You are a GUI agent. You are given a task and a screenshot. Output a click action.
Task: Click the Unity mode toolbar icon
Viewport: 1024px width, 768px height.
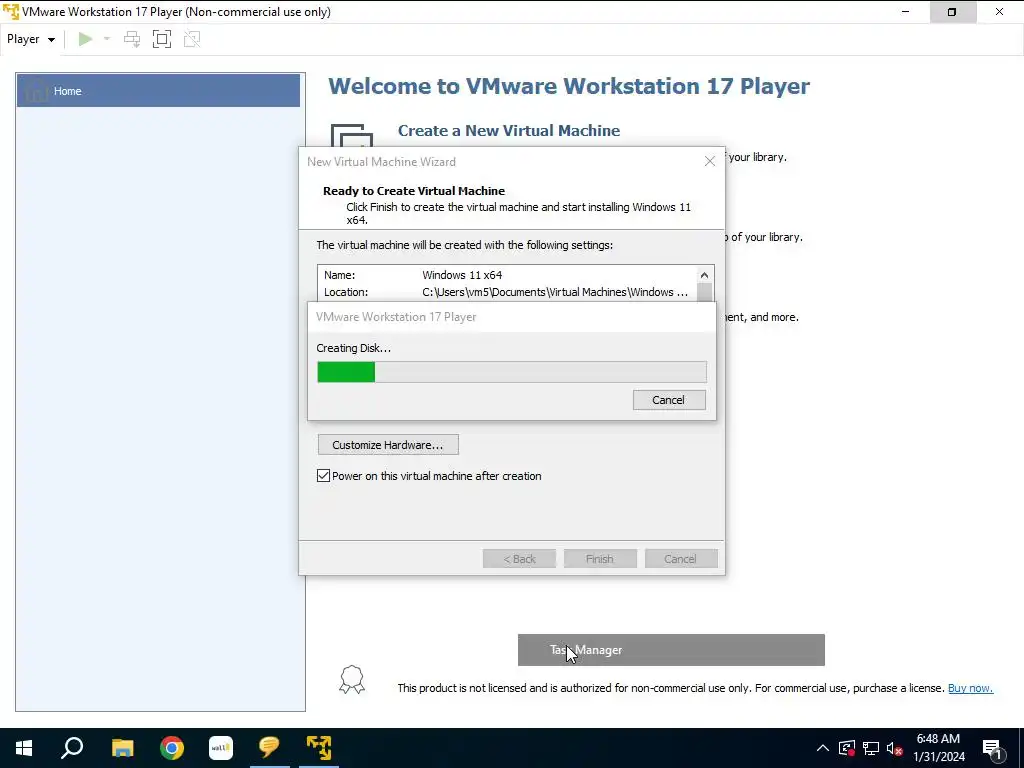(x=192, y=39)
